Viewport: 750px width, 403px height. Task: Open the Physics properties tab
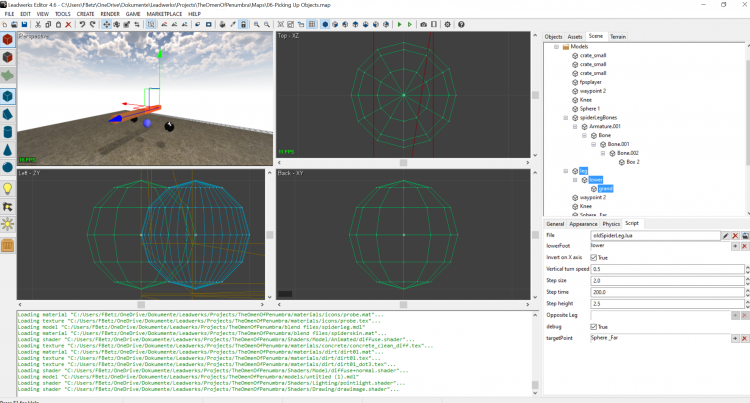(x=610, y=223)
